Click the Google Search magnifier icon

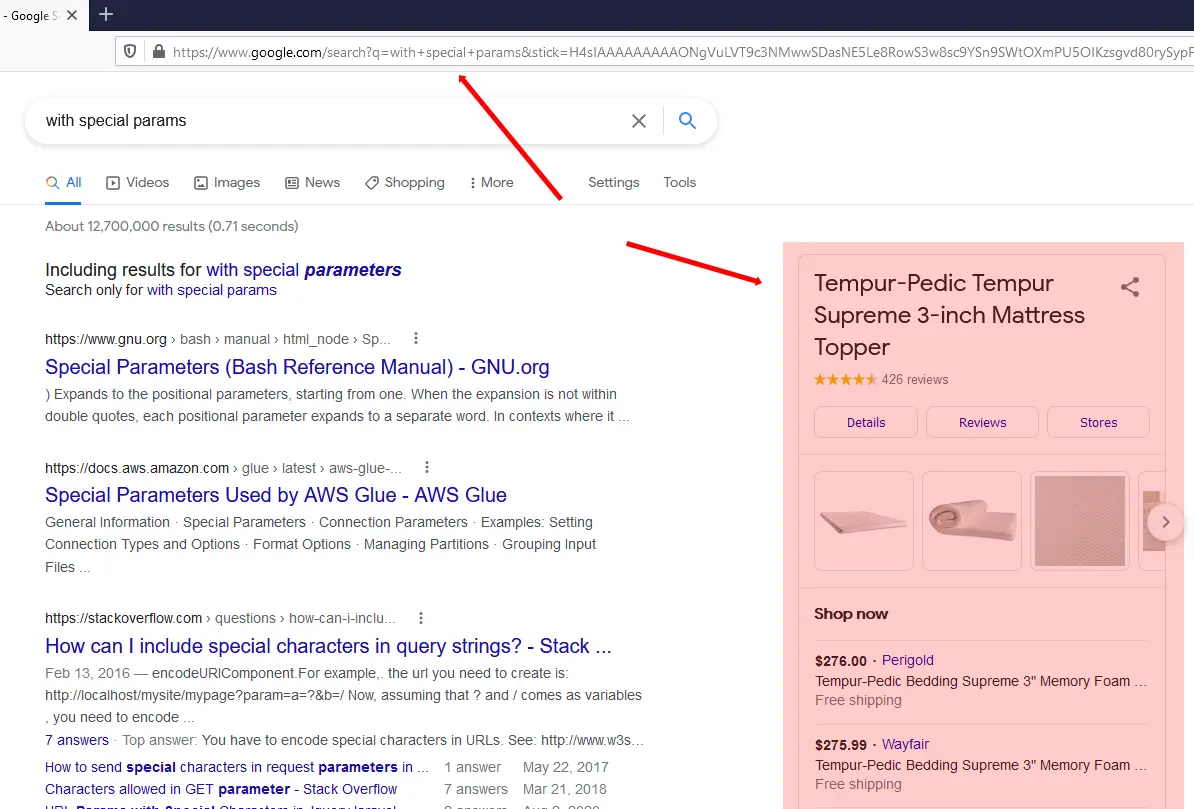[x=688, y=120]
